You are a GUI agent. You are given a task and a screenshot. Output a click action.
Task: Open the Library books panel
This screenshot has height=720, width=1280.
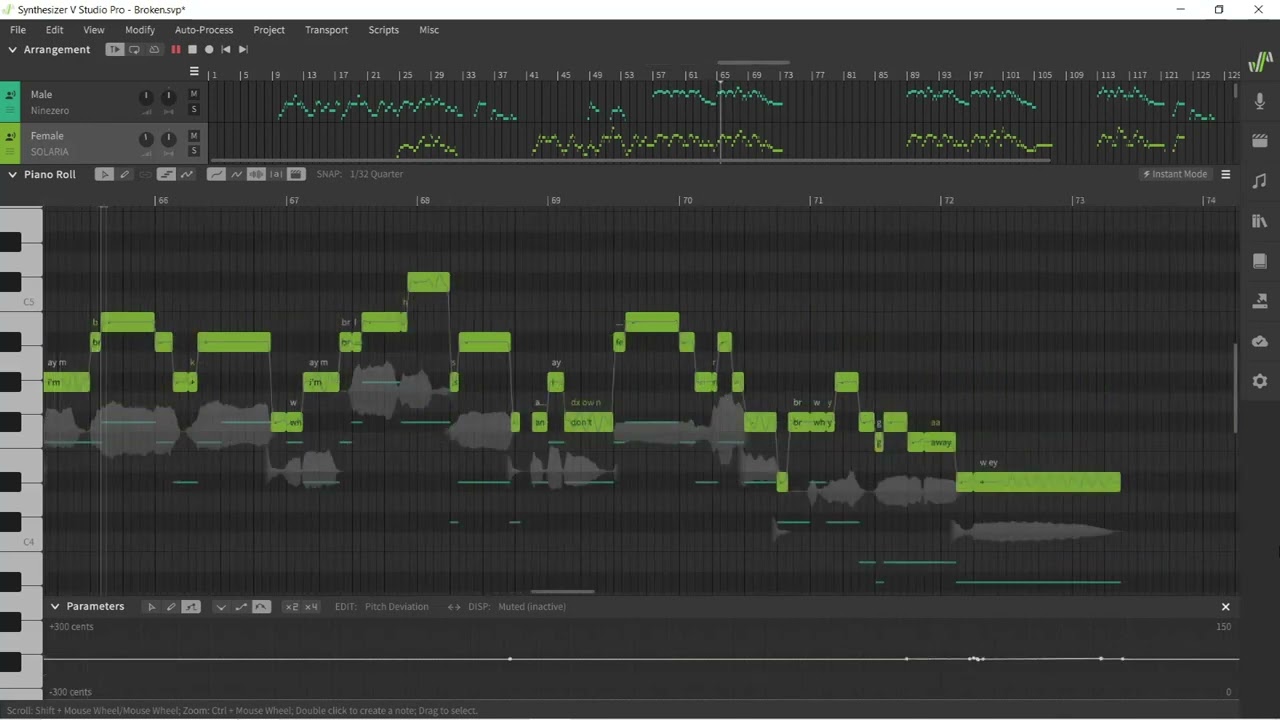point(1260,221)
